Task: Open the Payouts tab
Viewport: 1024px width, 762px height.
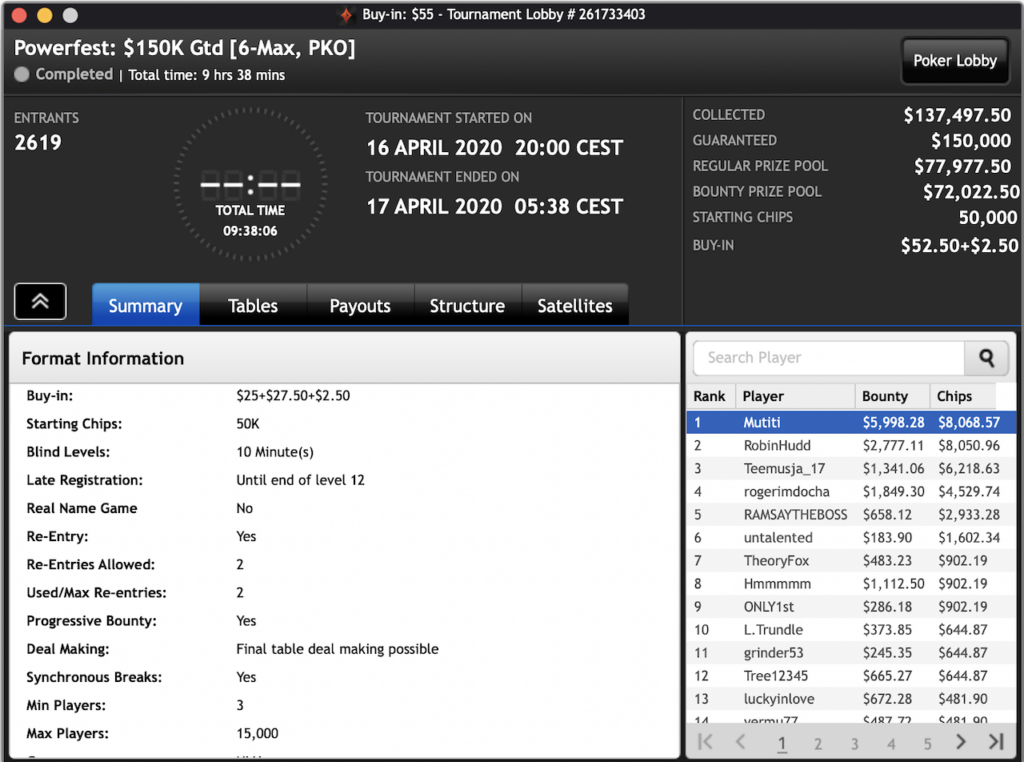Action: (x=360, y=306)
